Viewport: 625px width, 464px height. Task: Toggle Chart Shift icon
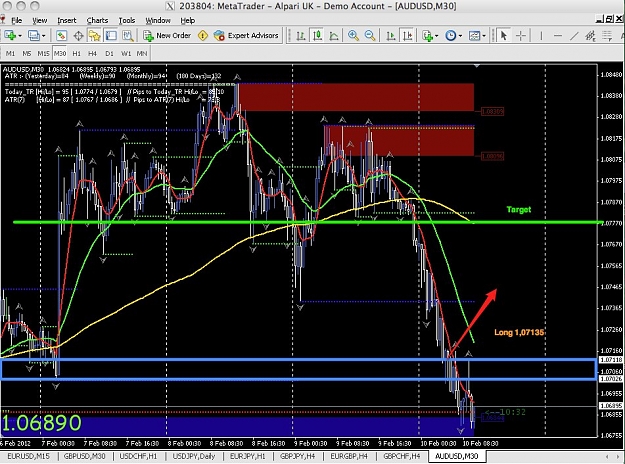pos(407,36)
